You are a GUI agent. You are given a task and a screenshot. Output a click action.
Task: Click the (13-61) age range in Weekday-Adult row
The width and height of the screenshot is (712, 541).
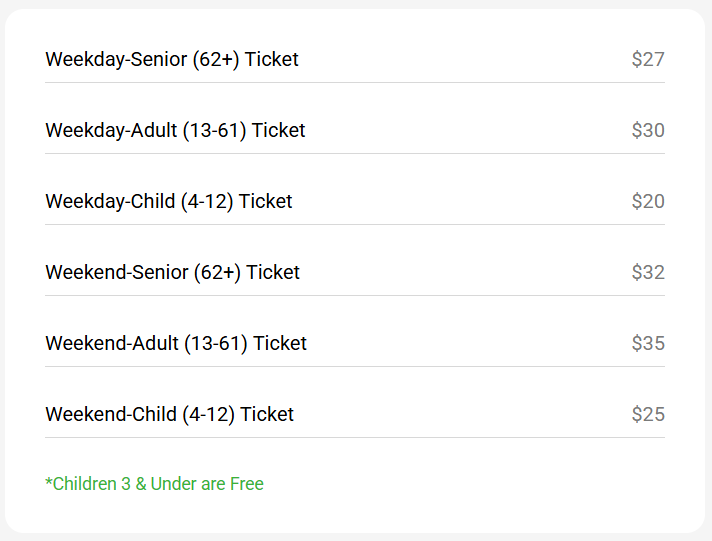click(x=214, y=130)
